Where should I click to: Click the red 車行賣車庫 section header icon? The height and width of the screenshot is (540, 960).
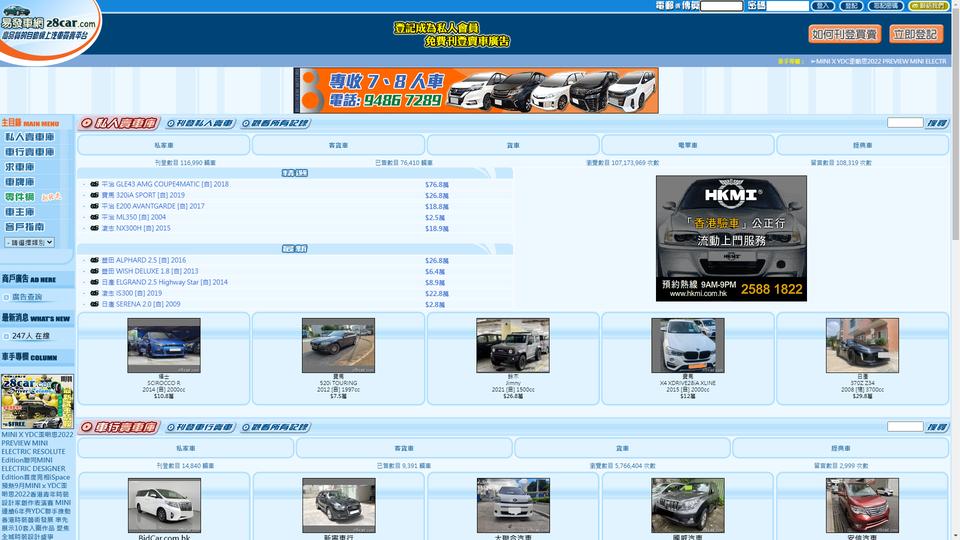119,427
